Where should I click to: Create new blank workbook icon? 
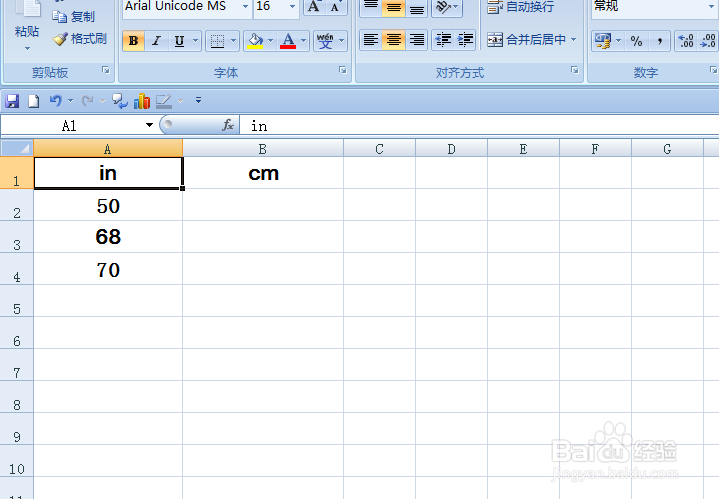coord(33,101)
